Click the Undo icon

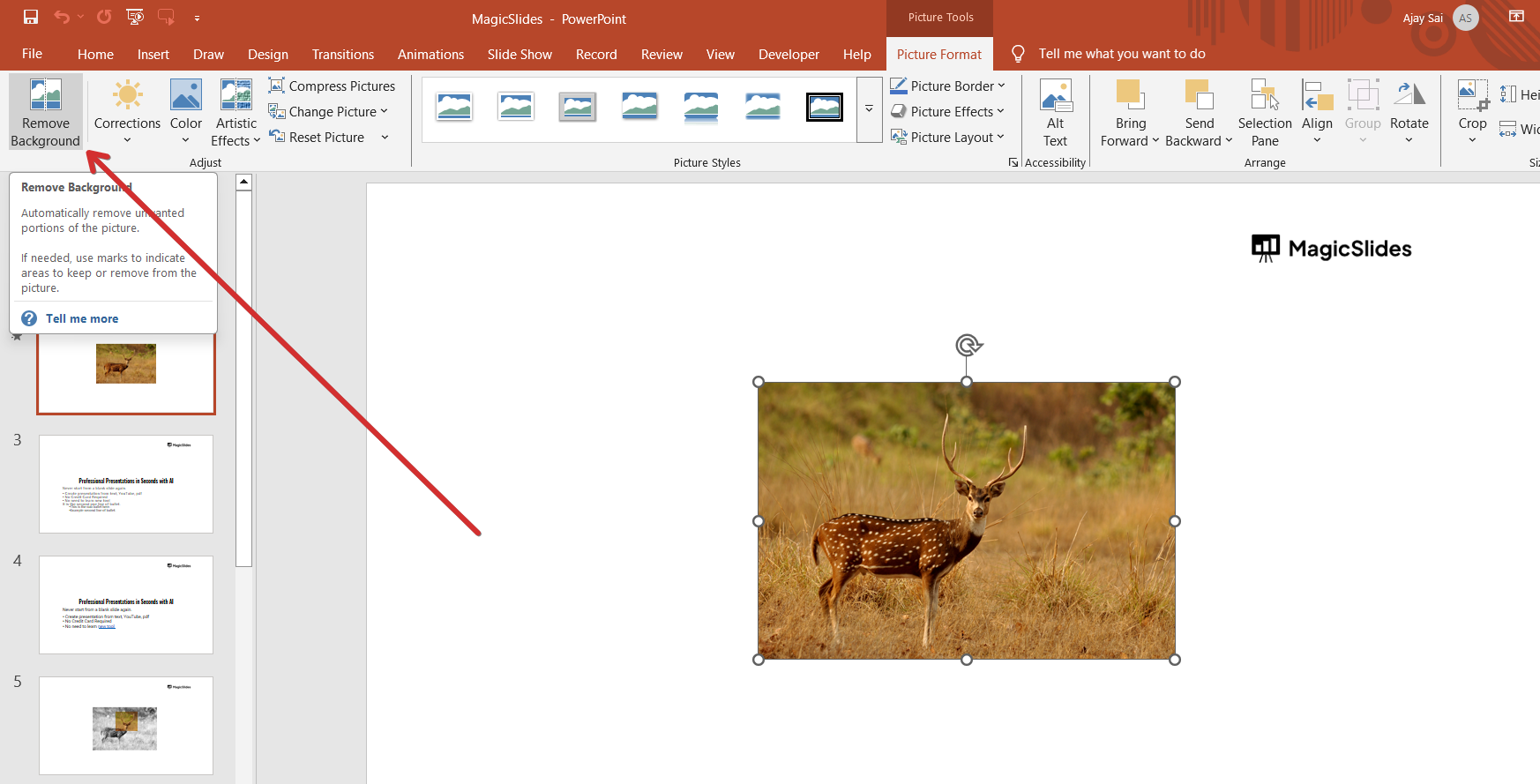point(61,17)
